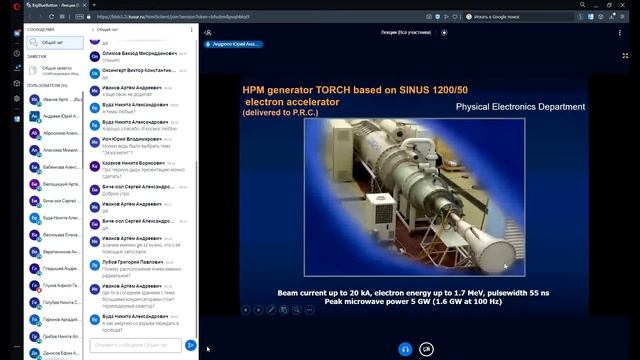The image size is (640, 360).
Task: Select user Иванов Артем at top of list
Action: 55,99
